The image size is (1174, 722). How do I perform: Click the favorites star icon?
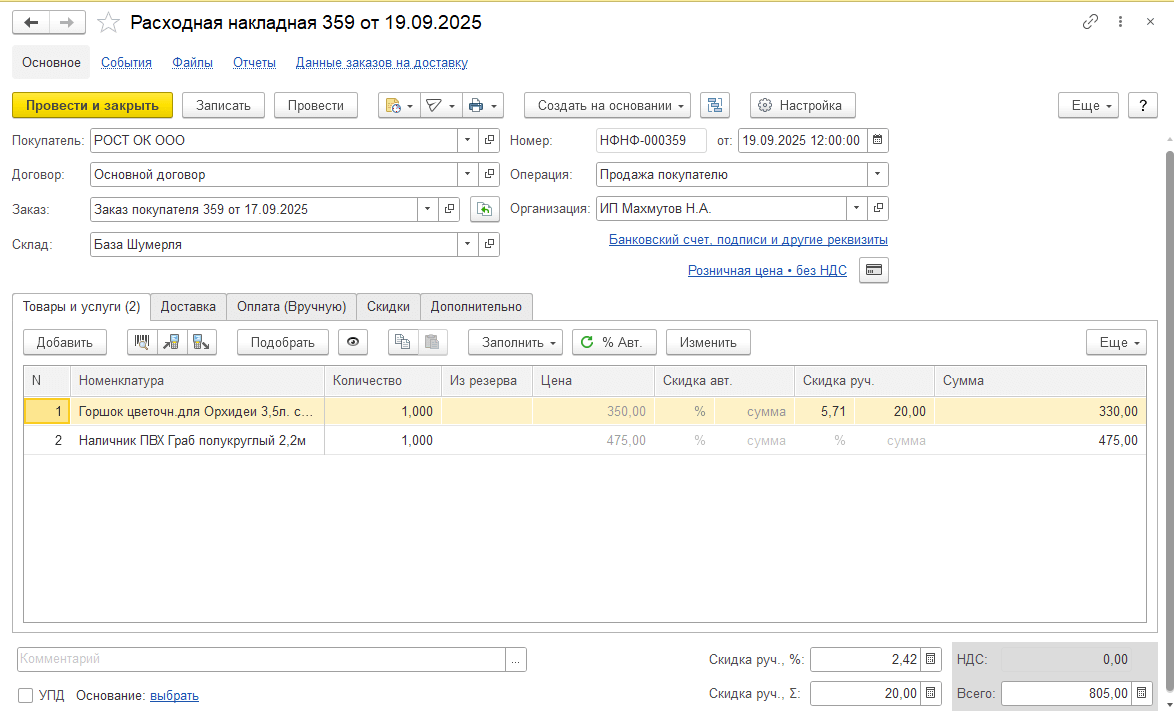(x=109, y=22)
